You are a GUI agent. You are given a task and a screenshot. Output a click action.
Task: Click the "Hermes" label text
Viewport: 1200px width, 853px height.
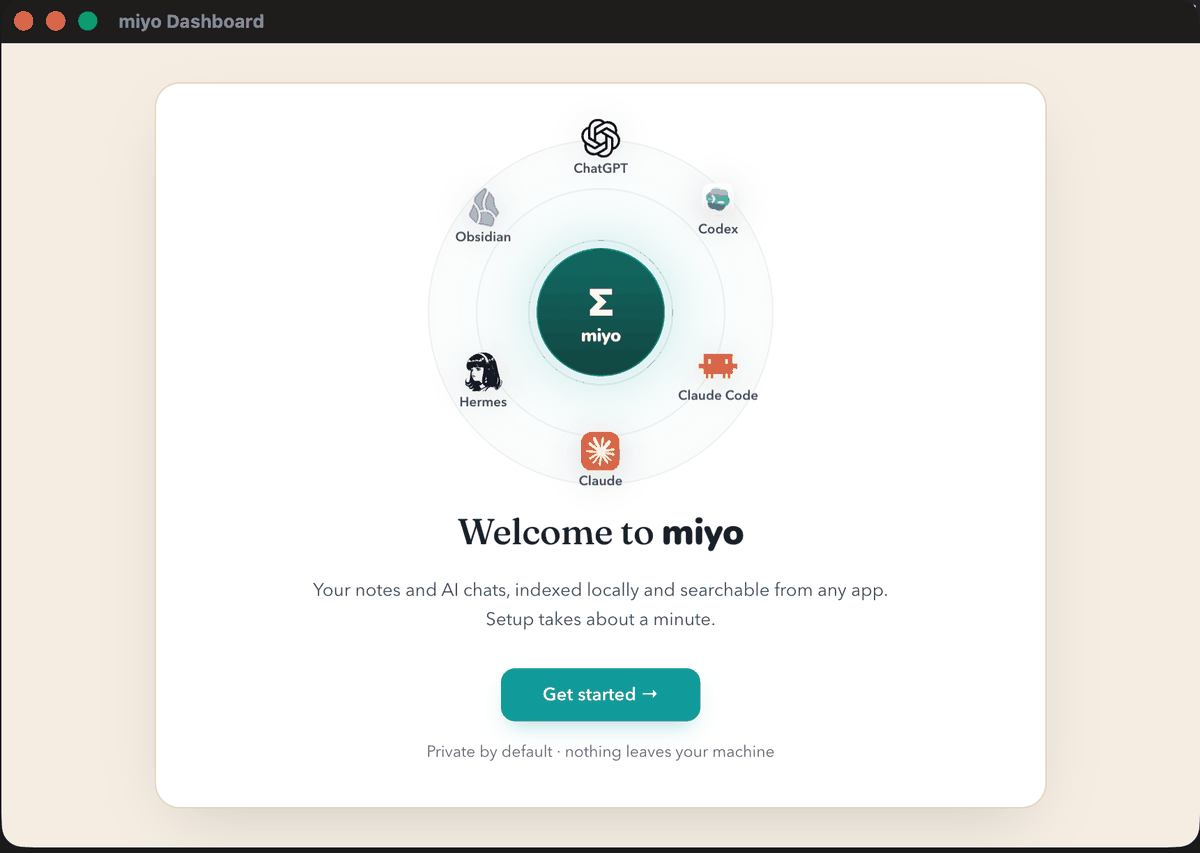pos(483,402)
